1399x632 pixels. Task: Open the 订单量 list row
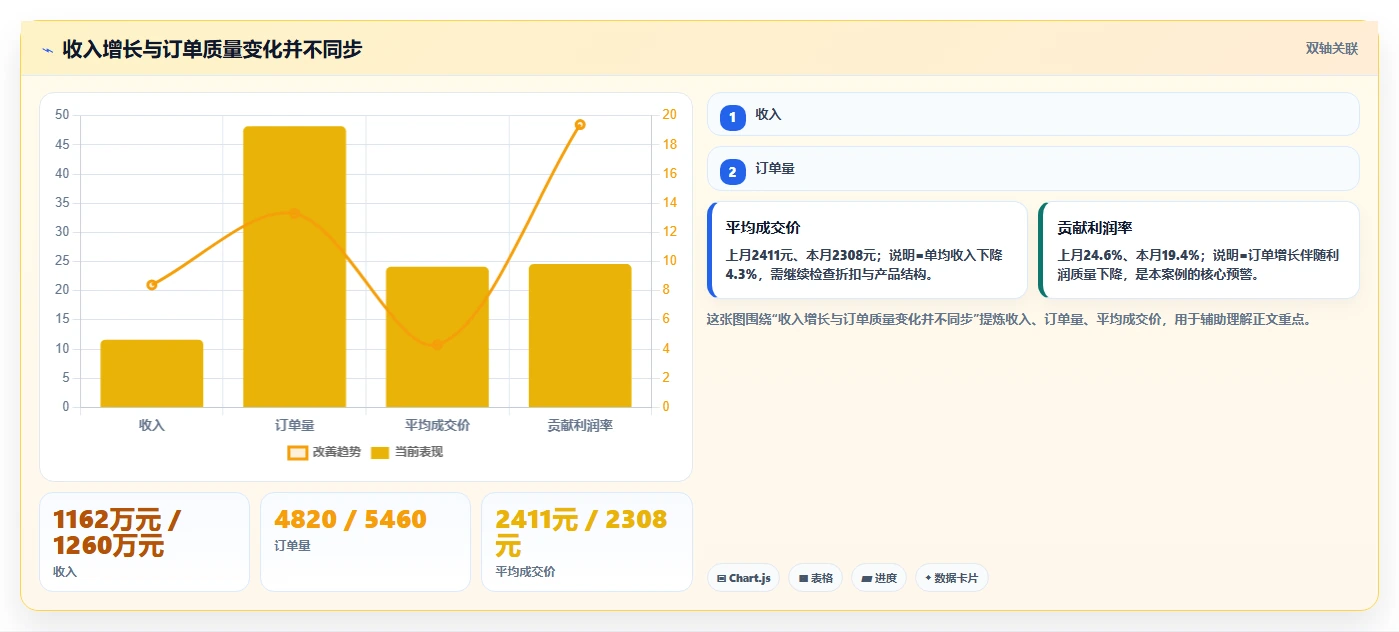[x=1033, y=169]
